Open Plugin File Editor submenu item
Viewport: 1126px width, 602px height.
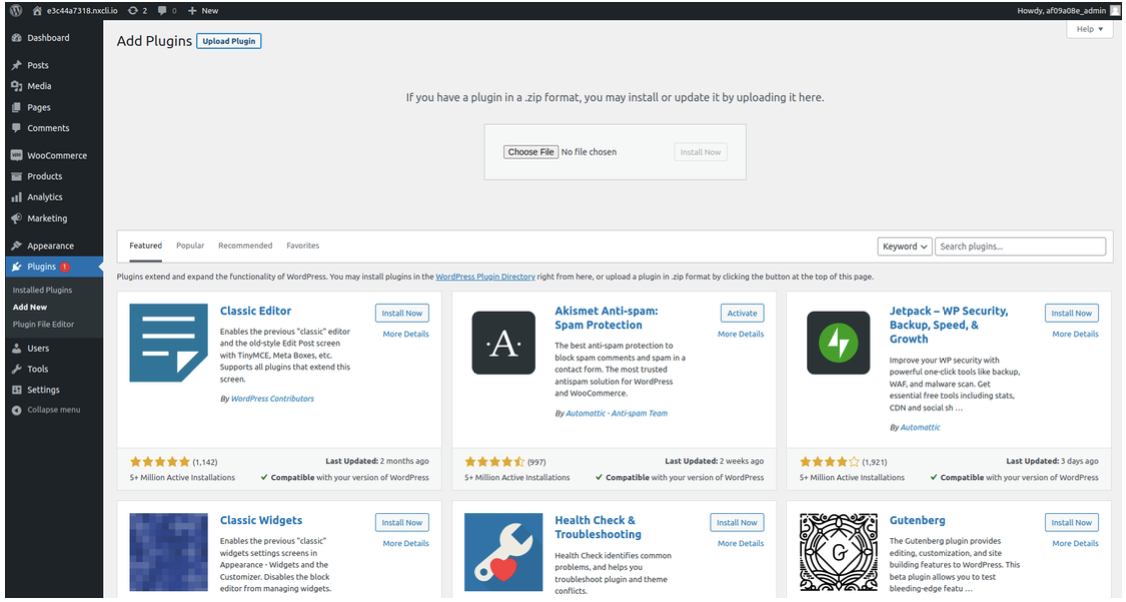coord(43,325)
